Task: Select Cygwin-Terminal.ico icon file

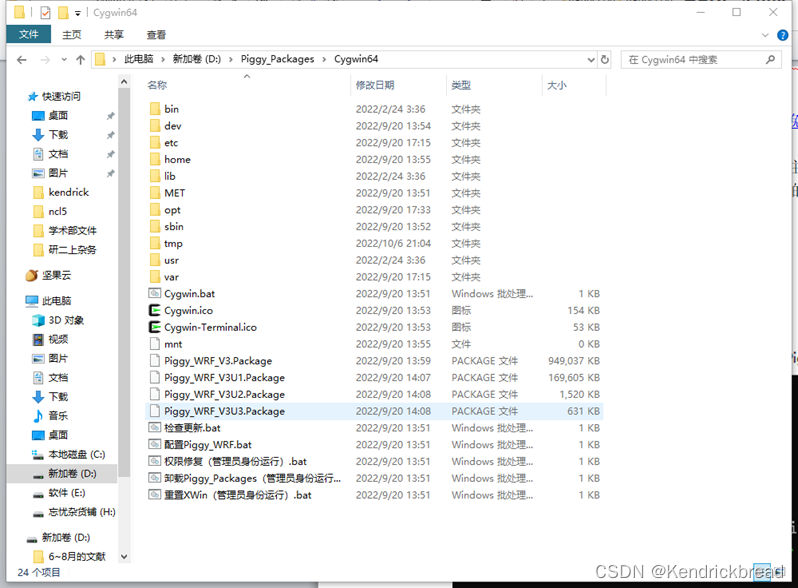Action: pos(155,327)
